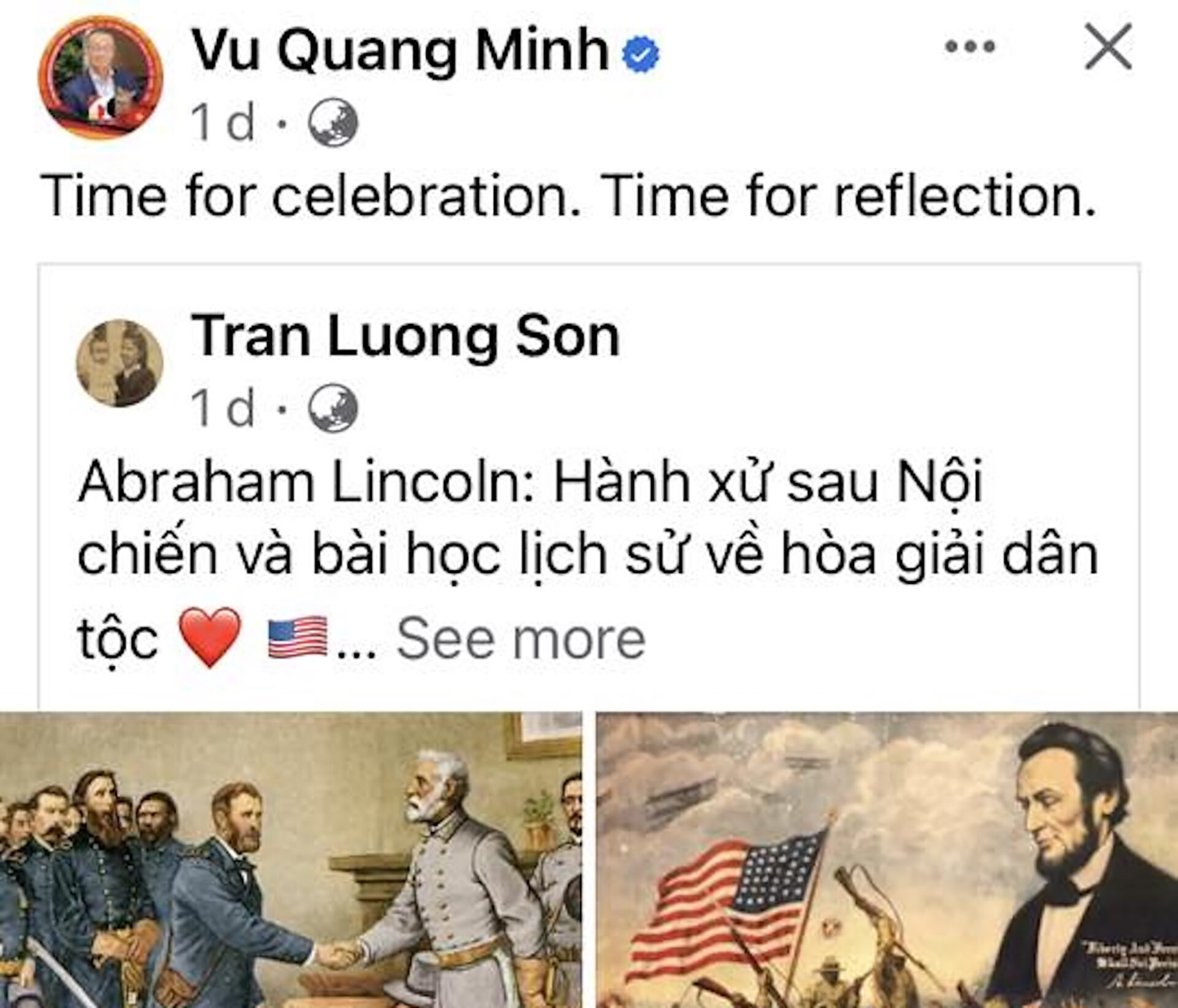Viewport: 1178px width, 1008px height.
Task: Click the blue verified badge
Action: 641,53
